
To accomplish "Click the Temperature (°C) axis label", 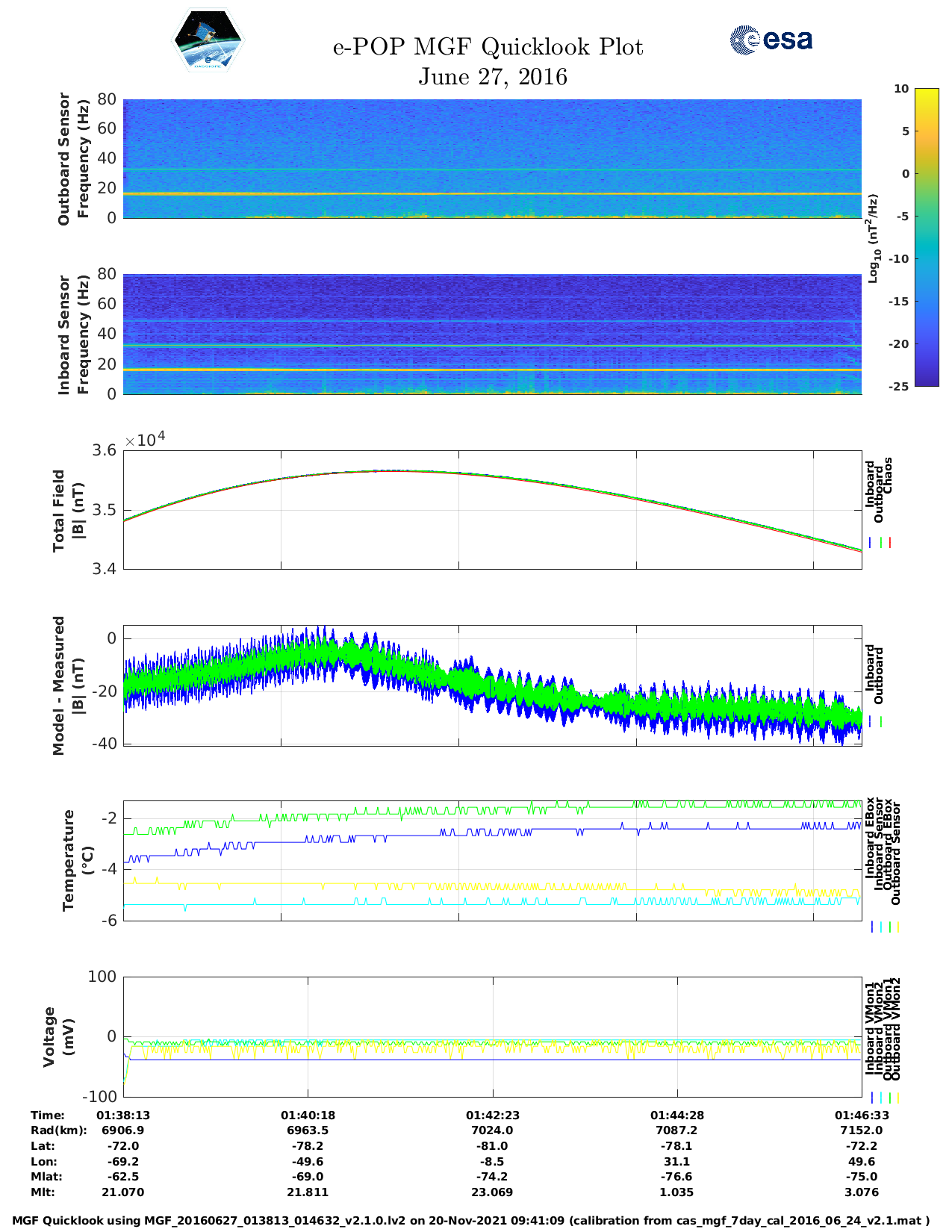I will pyautogui.click(x=78, y=860).
